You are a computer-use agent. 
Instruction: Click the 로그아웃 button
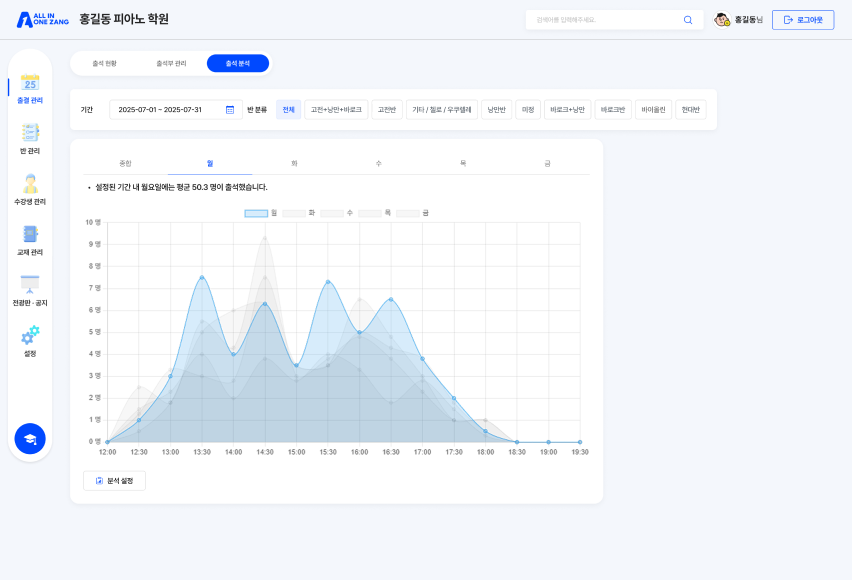point(803,20)
